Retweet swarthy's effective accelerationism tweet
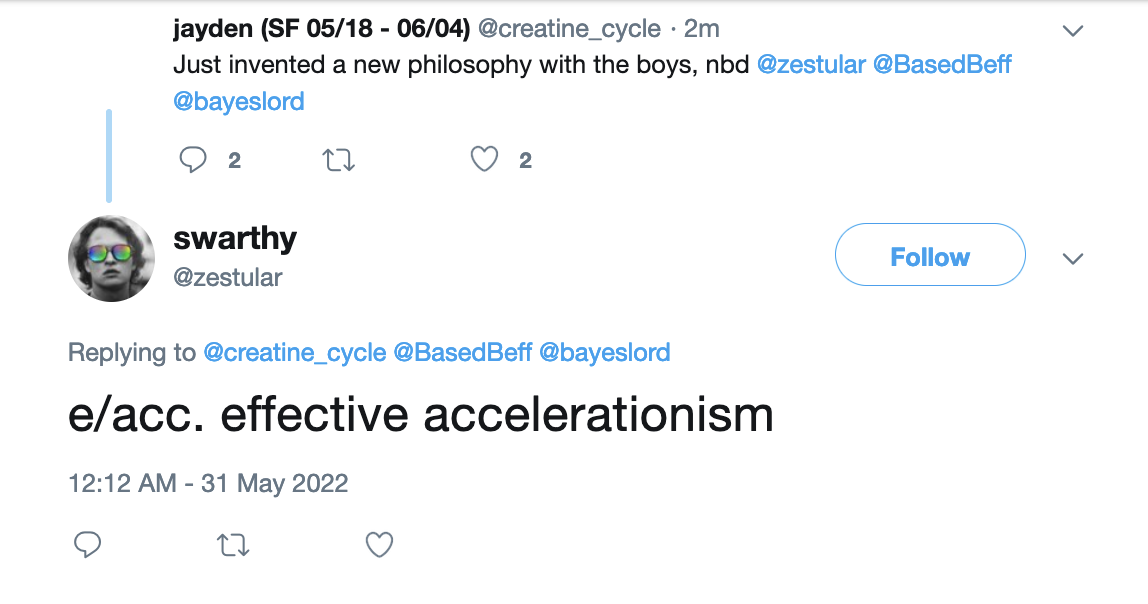Viewport: 1148px width, 604px height. [x=234, y=545]
